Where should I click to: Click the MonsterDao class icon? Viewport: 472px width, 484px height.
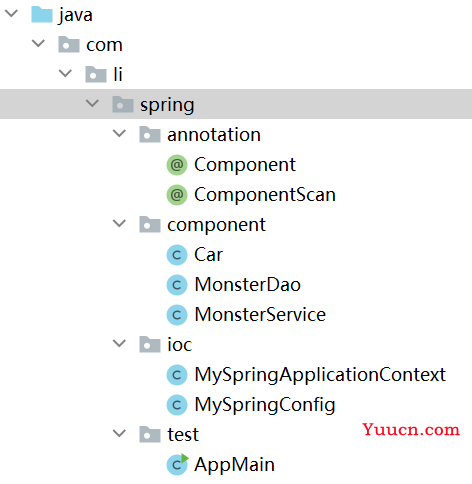[177, 285]
